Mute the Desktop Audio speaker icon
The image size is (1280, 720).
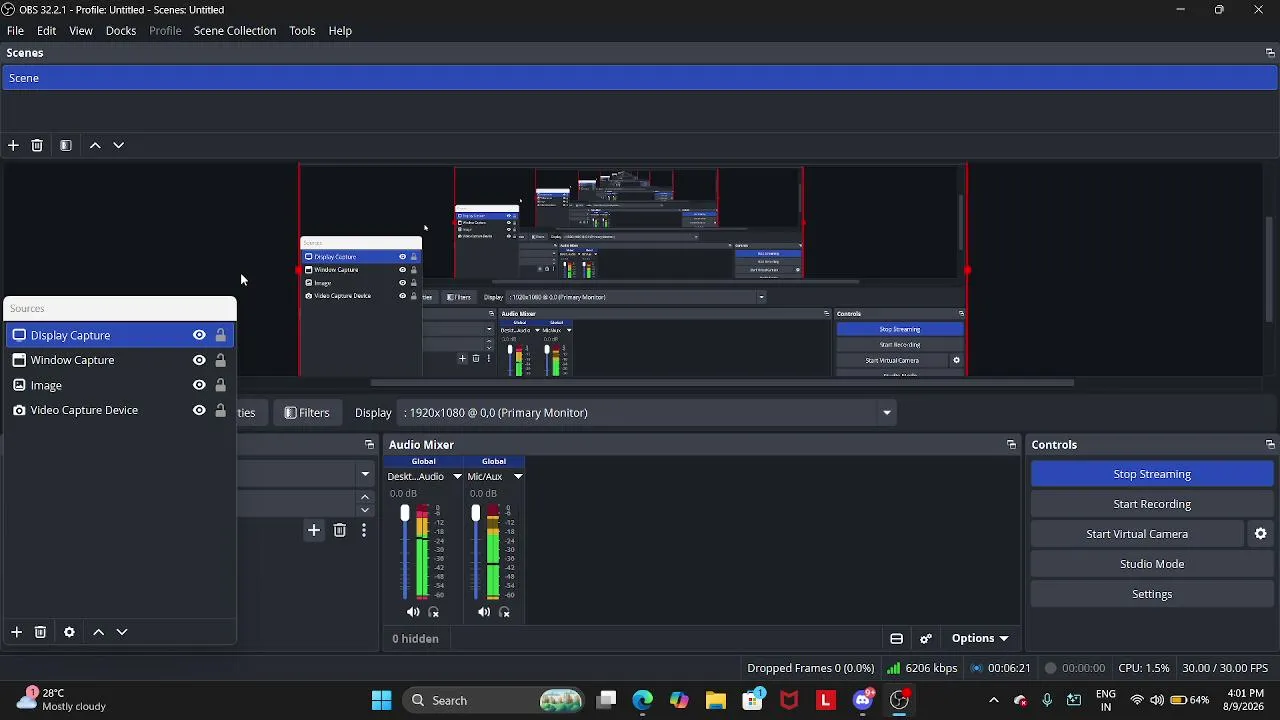(413, 612)
